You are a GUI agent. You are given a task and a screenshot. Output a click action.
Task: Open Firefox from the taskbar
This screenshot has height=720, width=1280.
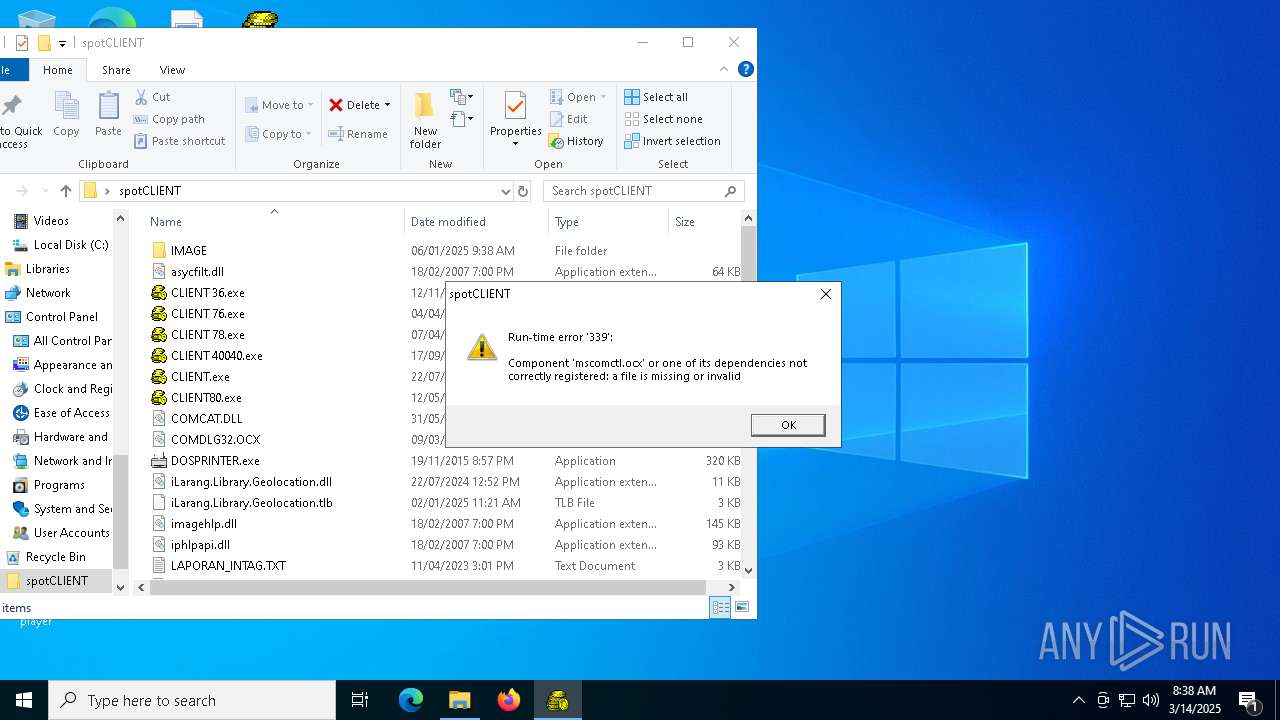pyautogui.click(x=509, y=700)
